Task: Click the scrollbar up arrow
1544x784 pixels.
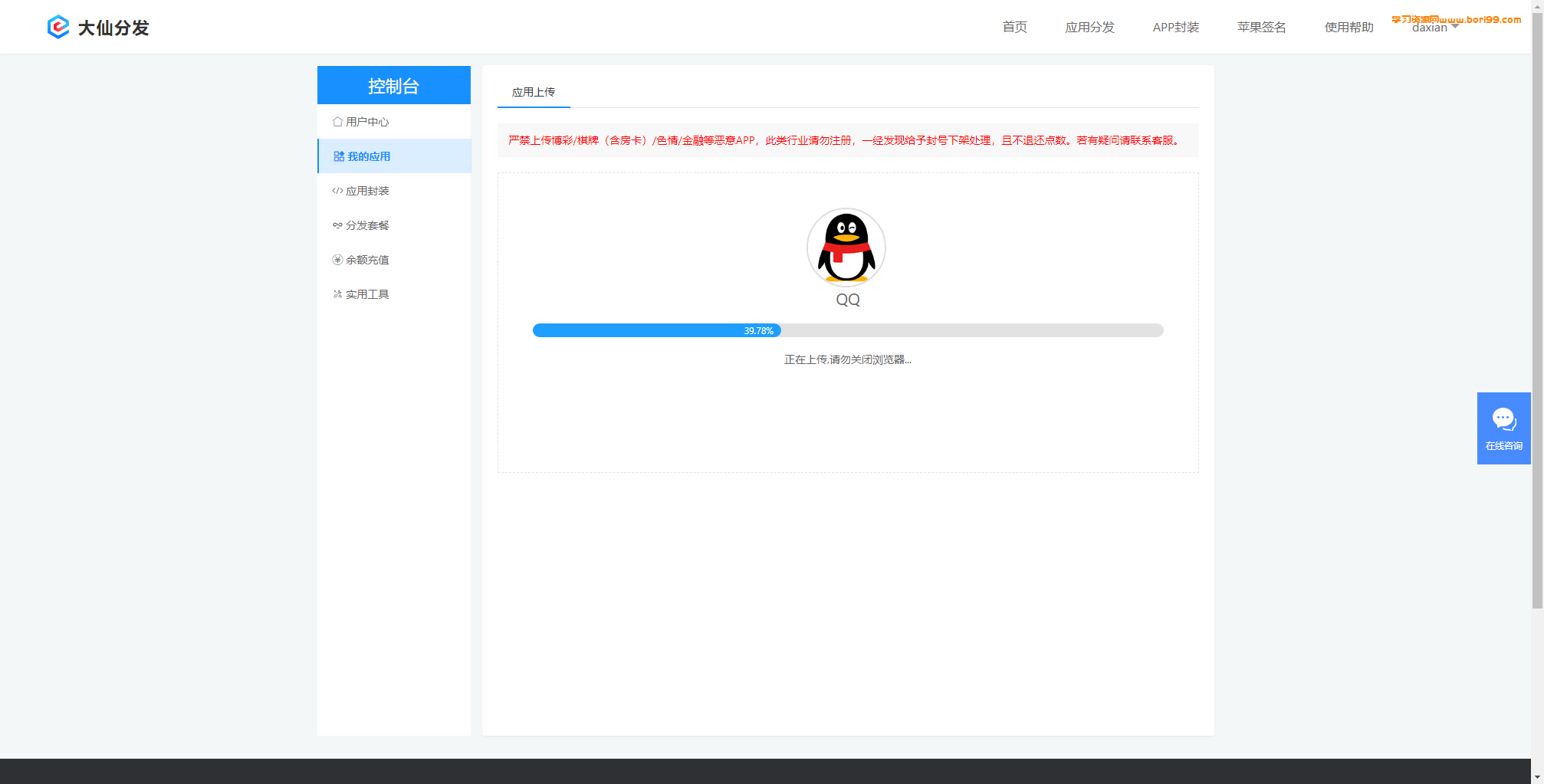Action: 1537,6
